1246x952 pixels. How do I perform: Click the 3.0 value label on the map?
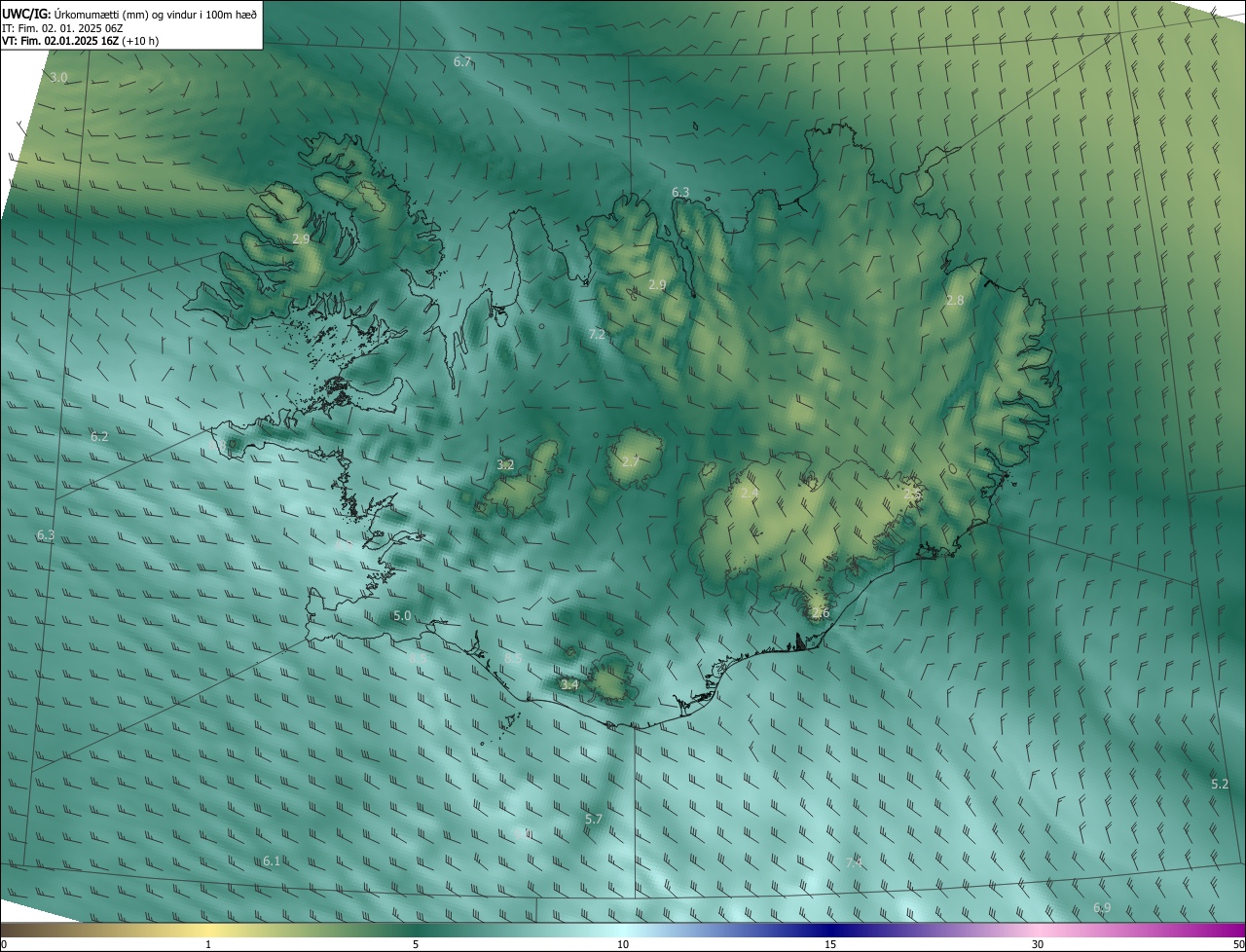[x=58, y=77]
